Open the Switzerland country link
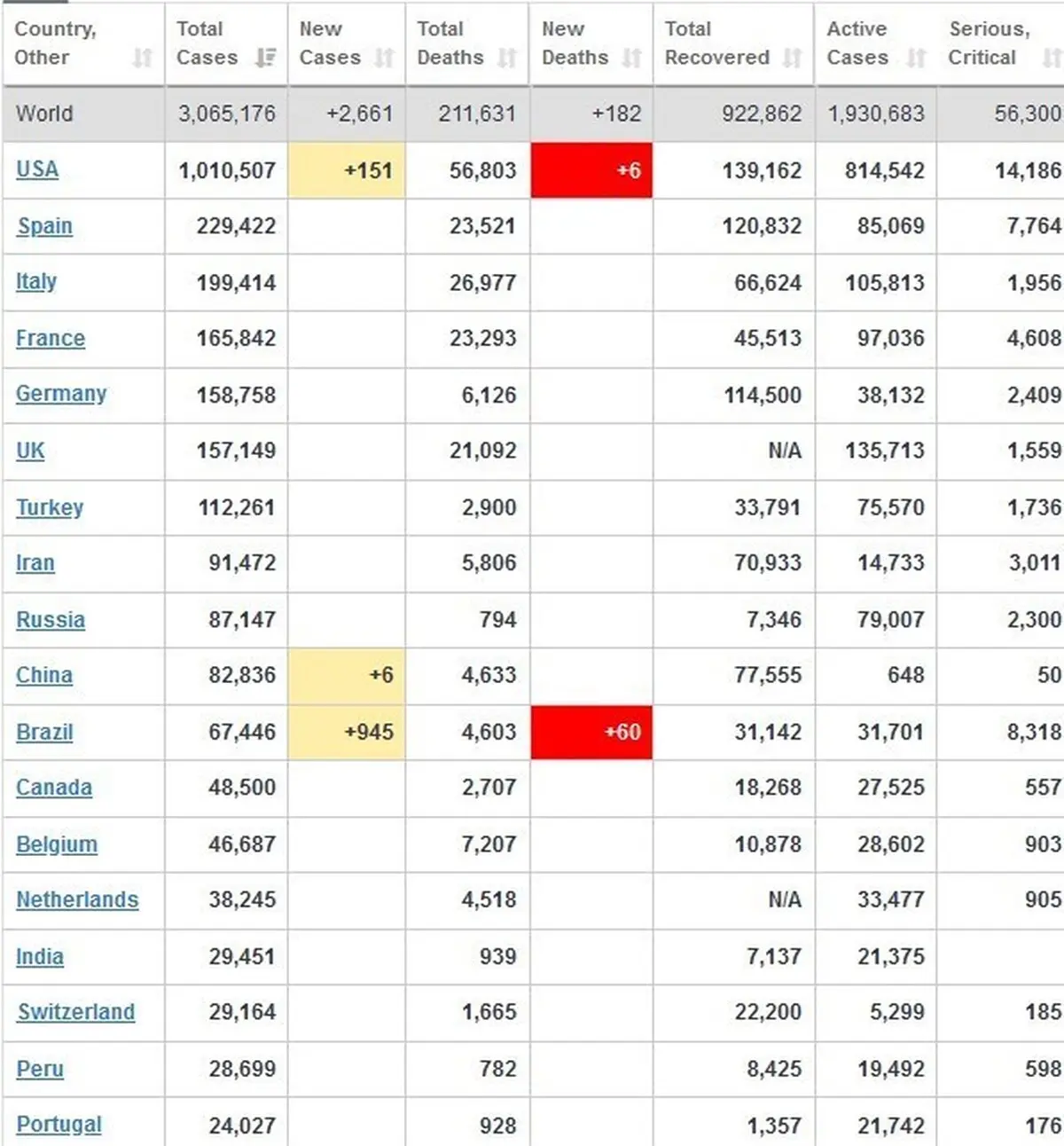The width and height of the screenshot is (1064, 1146). 76,1012
